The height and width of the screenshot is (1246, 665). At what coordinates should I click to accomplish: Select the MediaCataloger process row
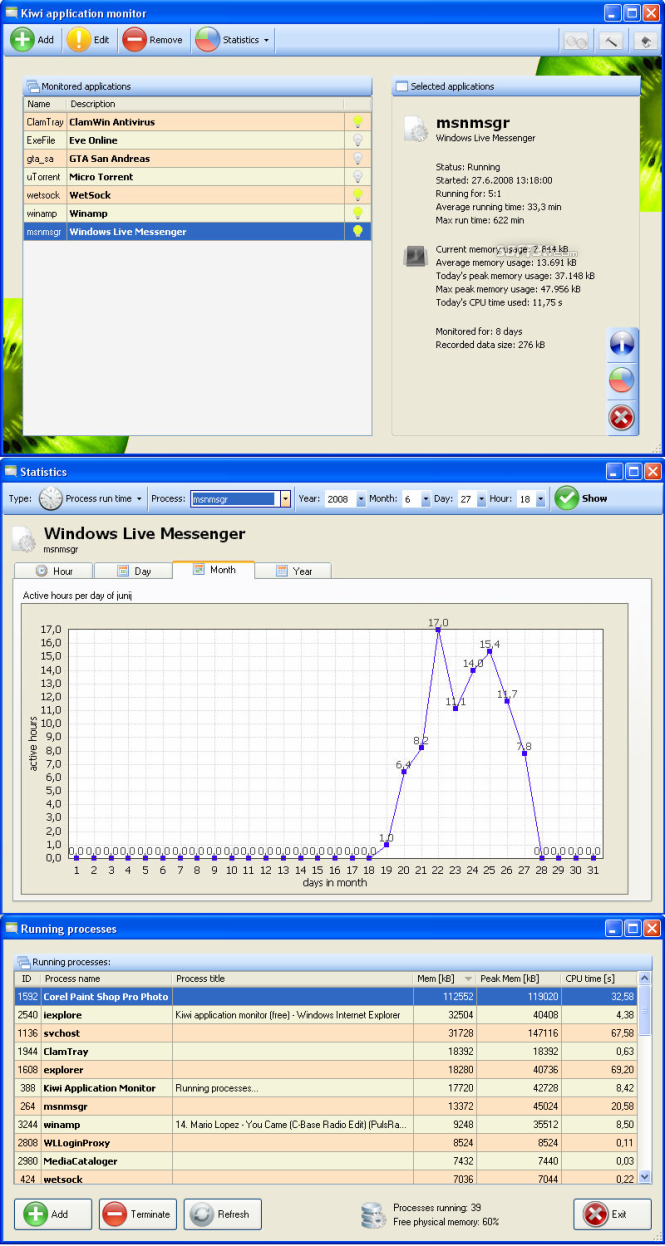[326, 1161]
